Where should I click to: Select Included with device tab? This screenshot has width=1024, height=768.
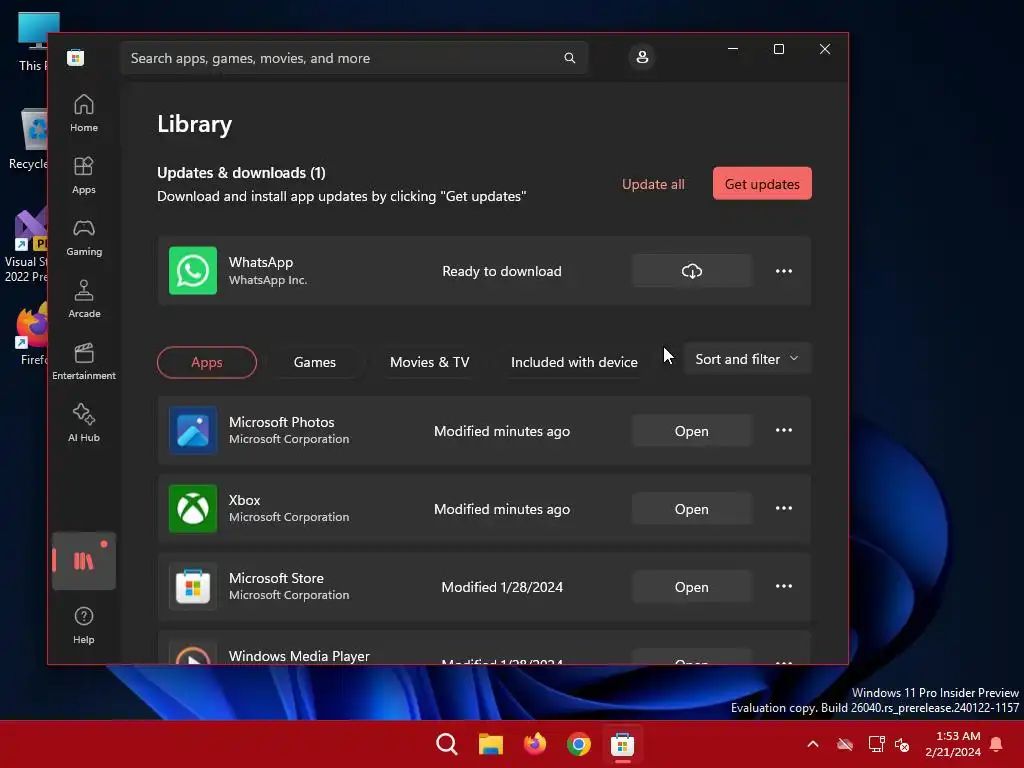(574, 362)
